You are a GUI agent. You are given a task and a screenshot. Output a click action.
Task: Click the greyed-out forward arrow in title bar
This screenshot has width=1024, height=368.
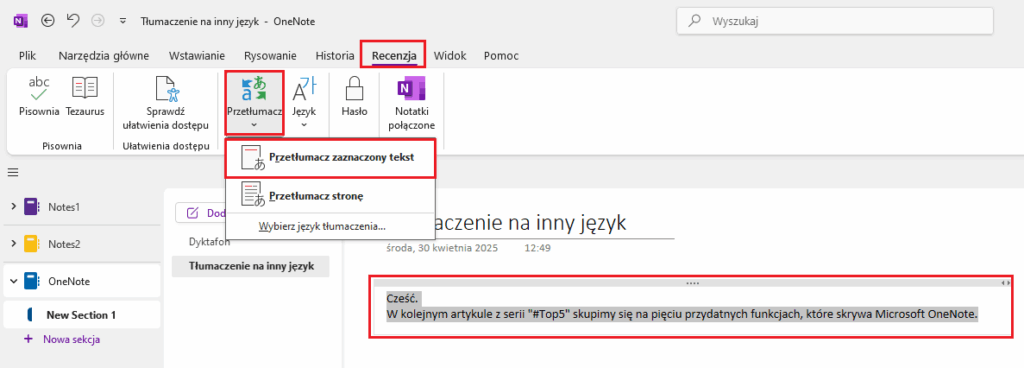pyautogui.click(x=98, y=21)
